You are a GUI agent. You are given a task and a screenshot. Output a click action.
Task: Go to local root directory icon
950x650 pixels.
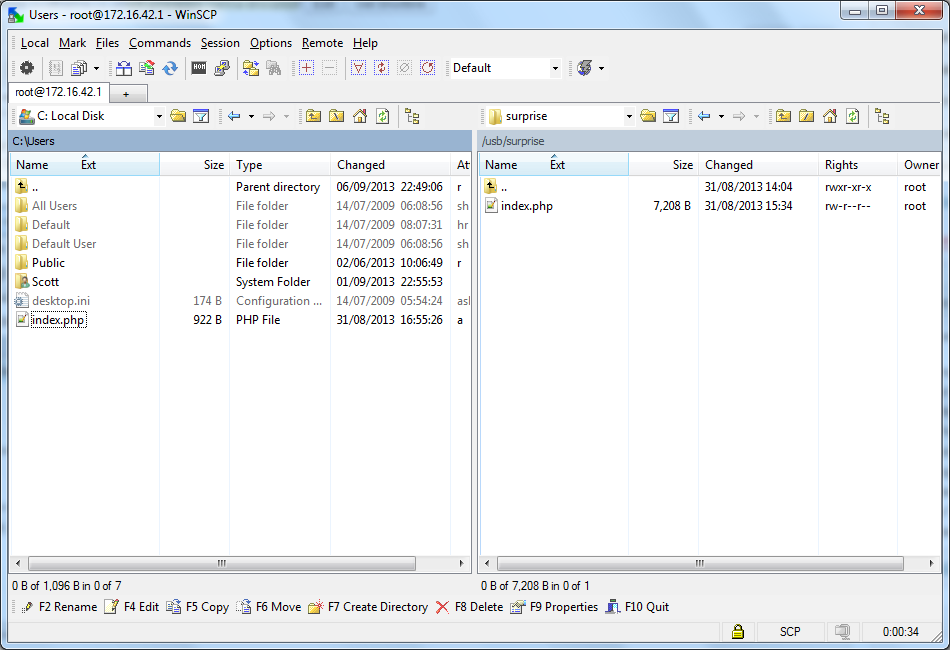pos(336,116)
